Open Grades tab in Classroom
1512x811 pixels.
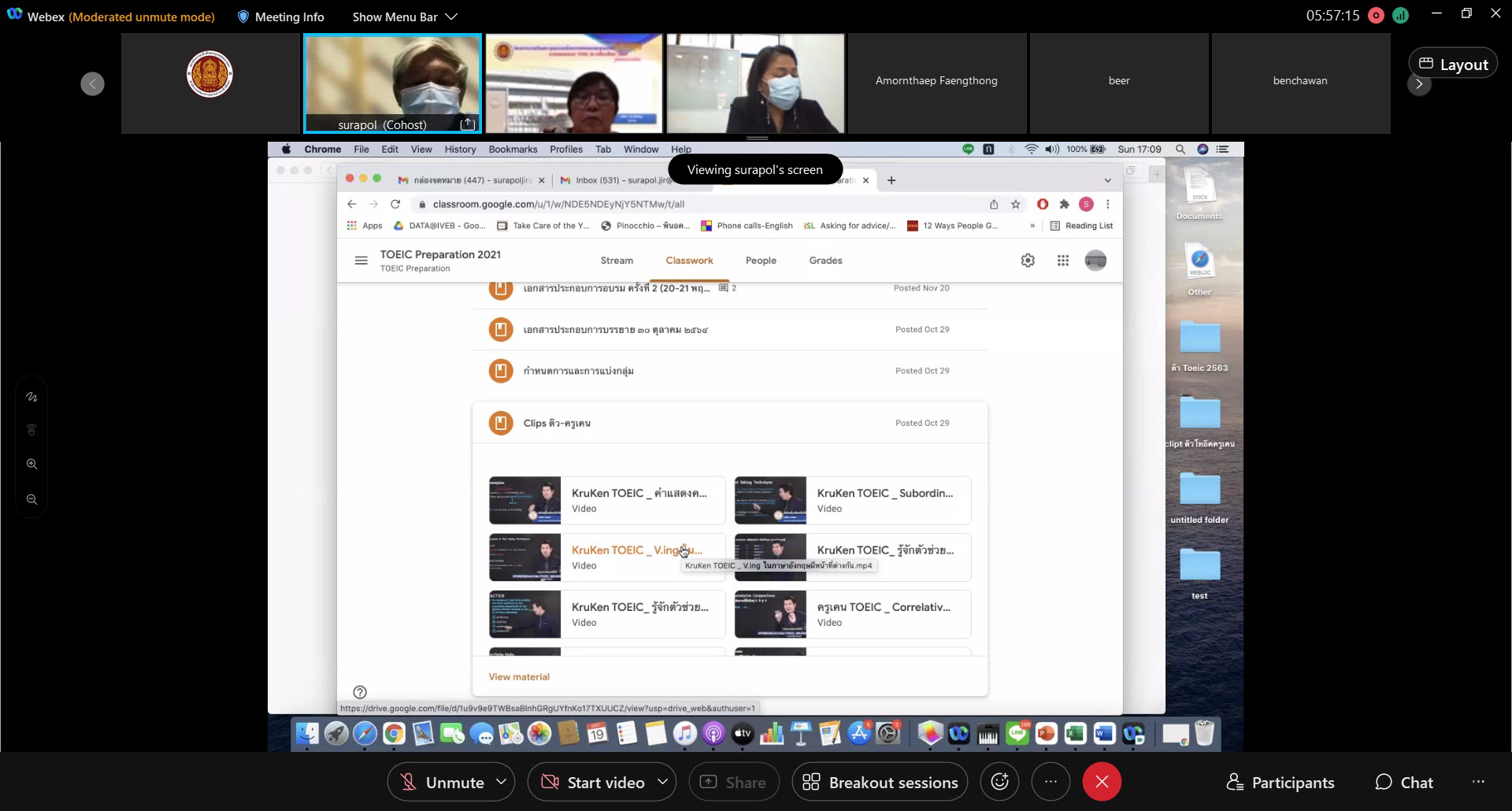pyautogui.click(x=825, y=261)
